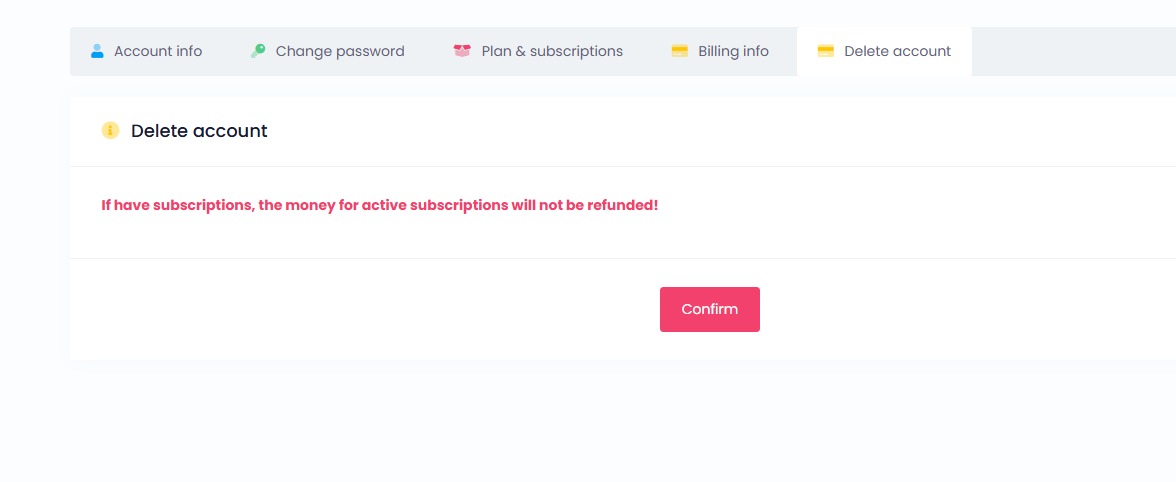1176x482 pixels.
Task: Click the 'Change password' tab text
Action: (340, 51)
